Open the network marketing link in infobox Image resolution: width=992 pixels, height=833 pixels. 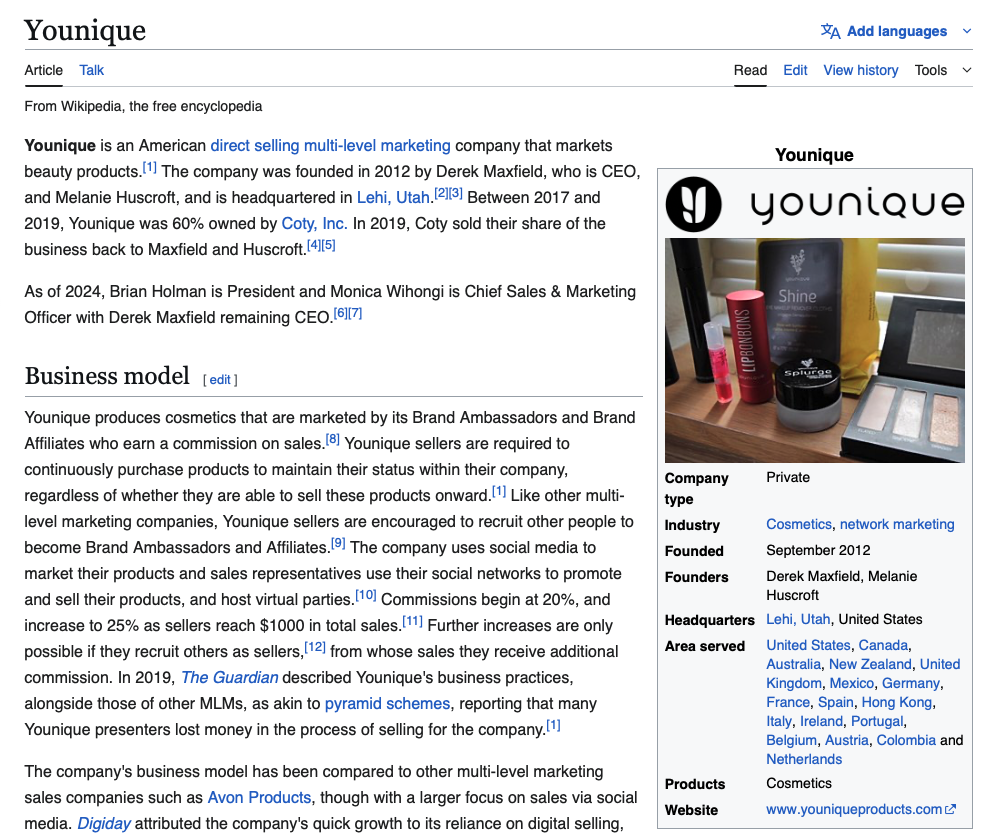[897, 524]
